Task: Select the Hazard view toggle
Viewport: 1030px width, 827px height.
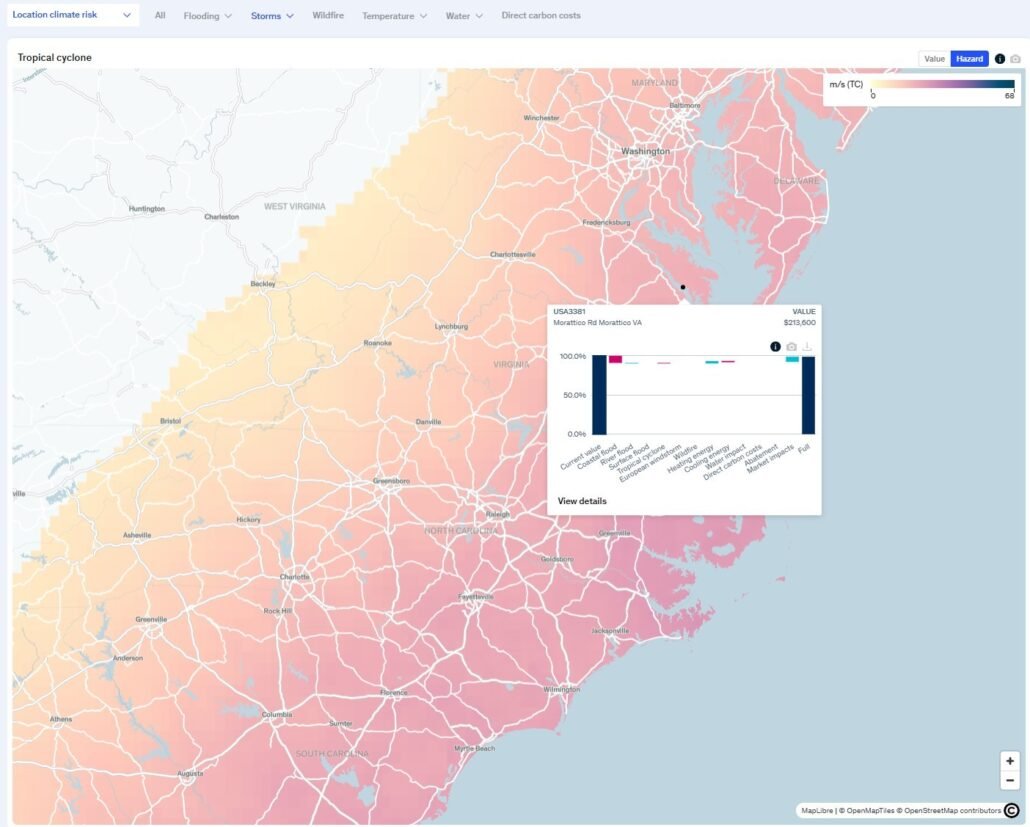Action: [969, 59]
